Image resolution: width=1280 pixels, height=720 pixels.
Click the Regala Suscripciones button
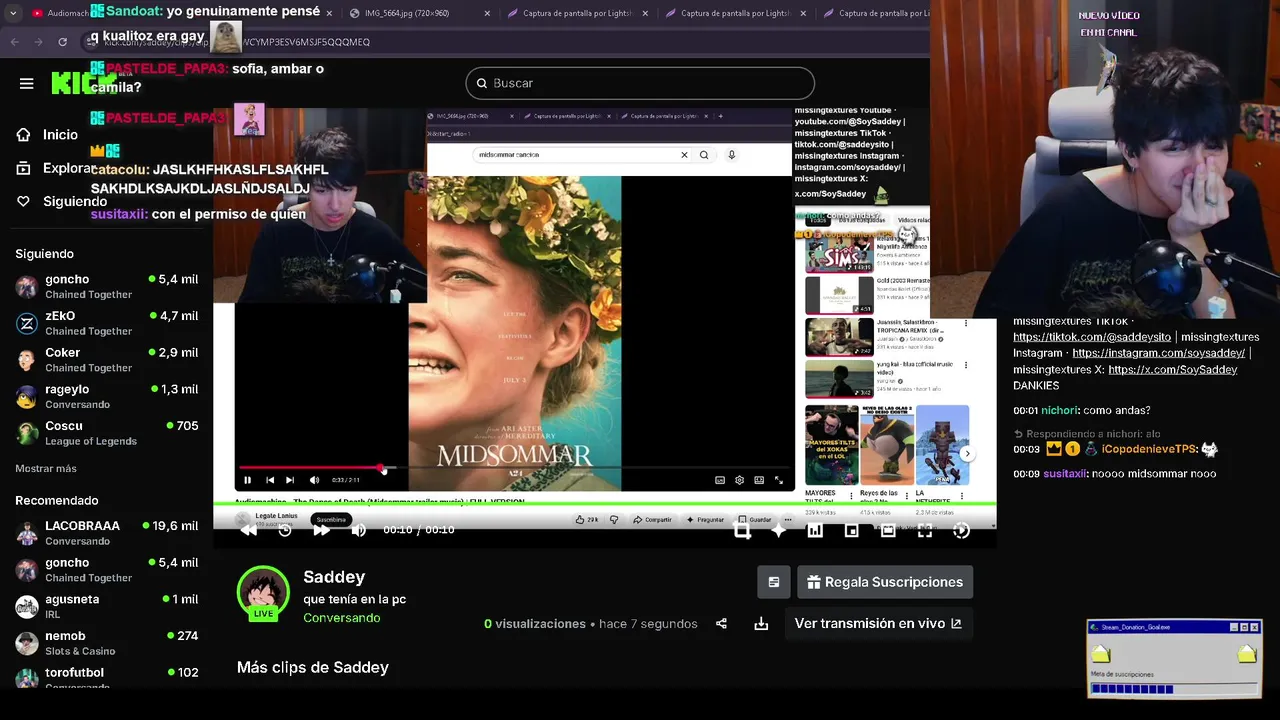pyautogui.click(x=885, y=582)
